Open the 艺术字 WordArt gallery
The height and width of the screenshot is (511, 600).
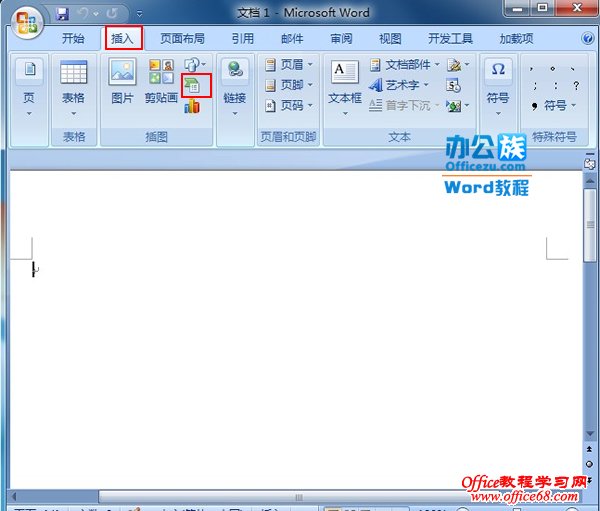399,85
